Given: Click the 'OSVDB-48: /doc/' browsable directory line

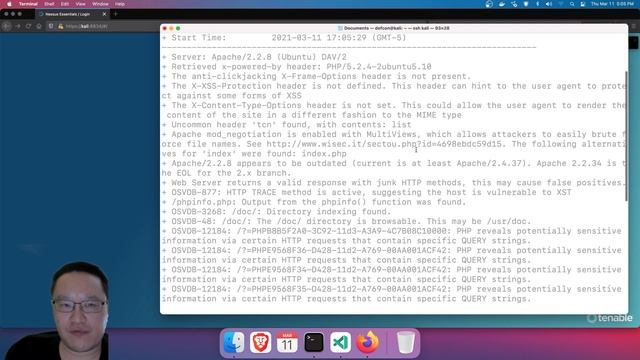Looking at the screenshot, I should [347, 222].
